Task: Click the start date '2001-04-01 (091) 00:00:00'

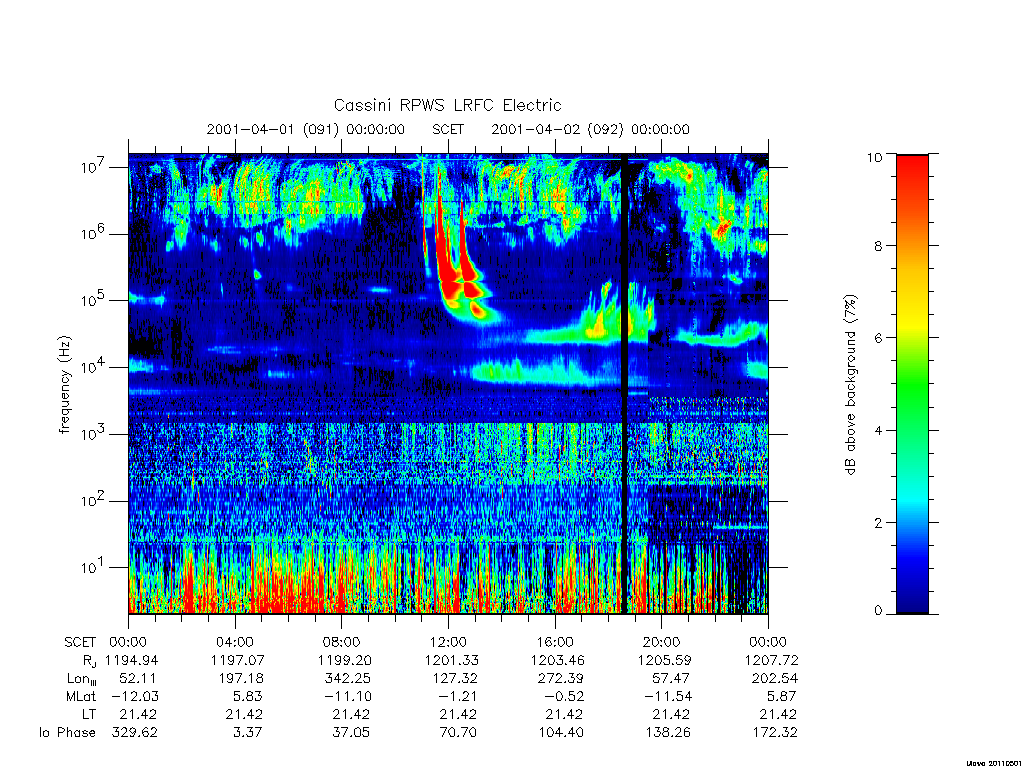Action: (x=306, y=129)
